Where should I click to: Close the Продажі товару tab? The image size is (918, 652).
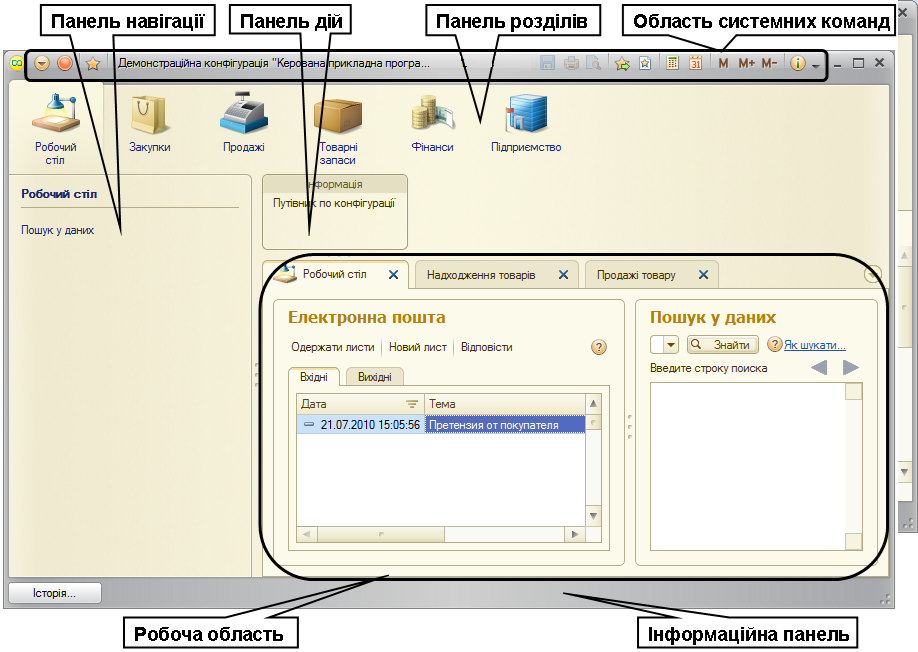703,274
